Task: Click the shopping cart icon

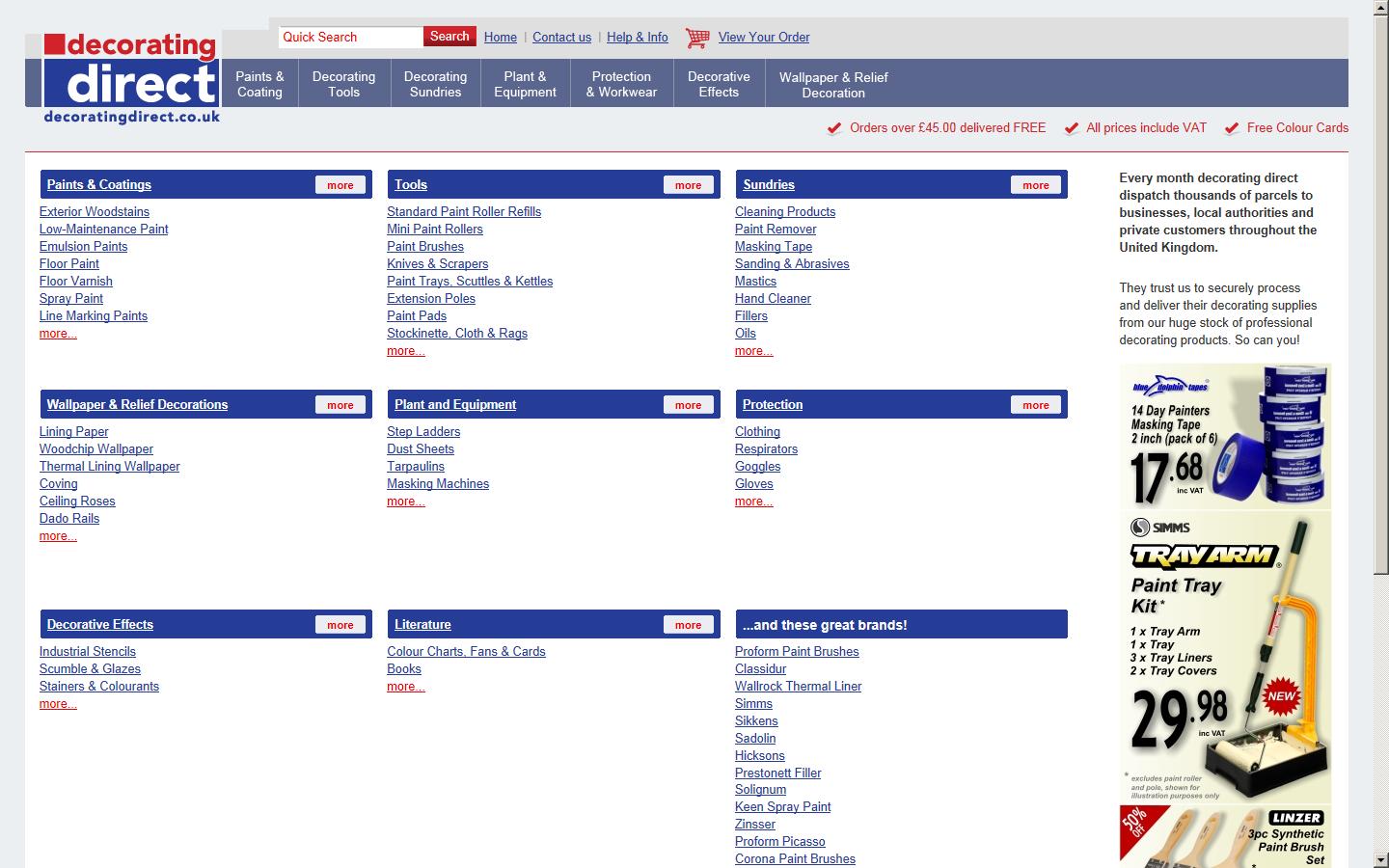Action: click(x=696, y=38)
